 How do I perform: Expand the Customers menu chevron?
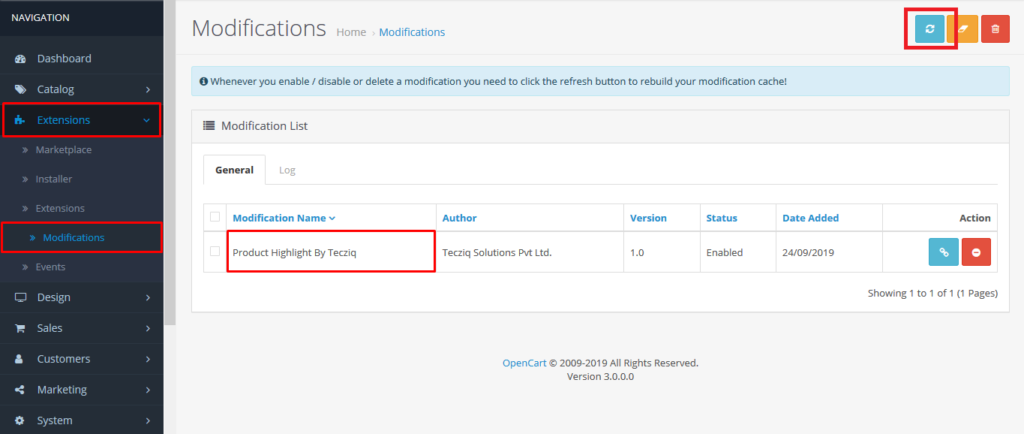[148, 359]
